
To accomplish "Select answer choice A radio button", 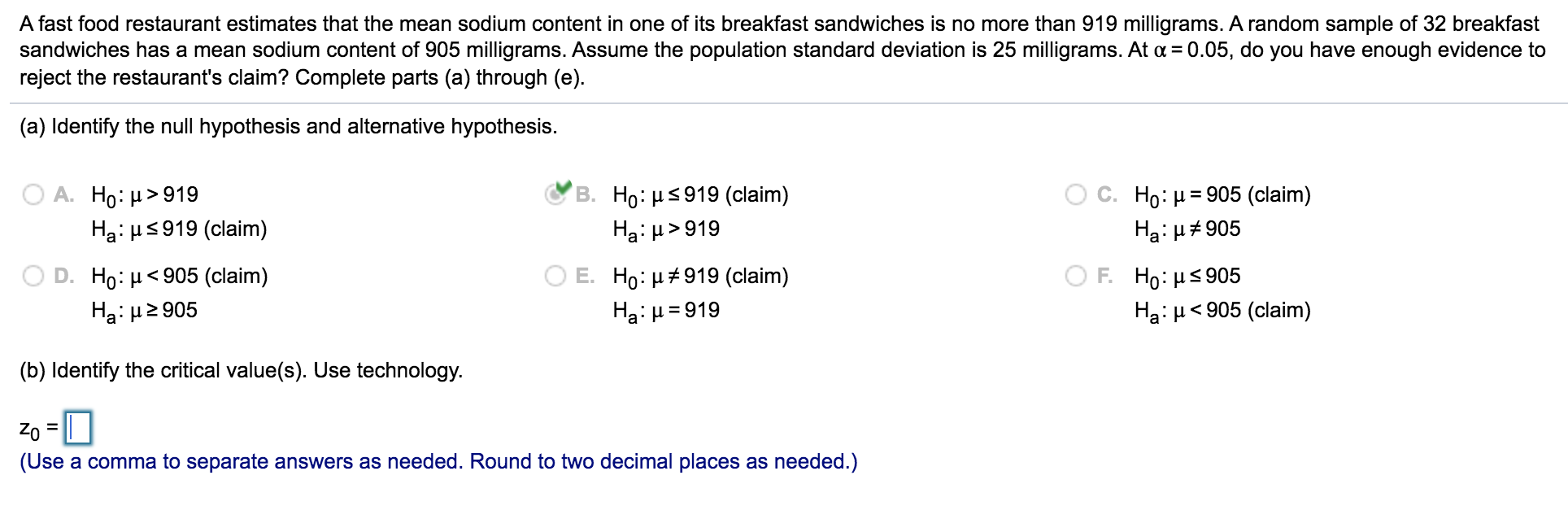I will (33, 194).
